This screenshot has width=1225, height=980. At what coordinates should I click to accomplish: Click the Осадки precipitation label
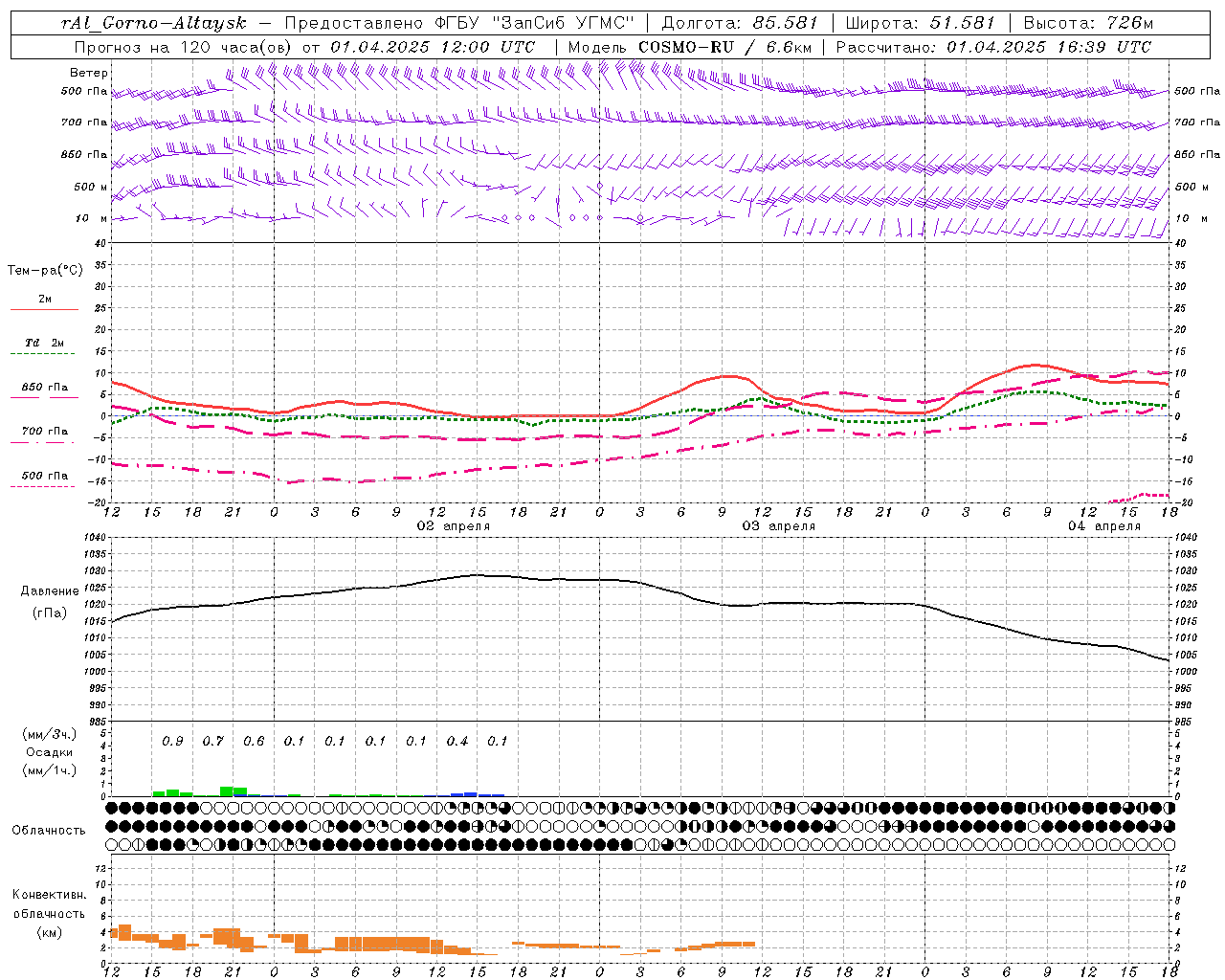pos(50,752)
